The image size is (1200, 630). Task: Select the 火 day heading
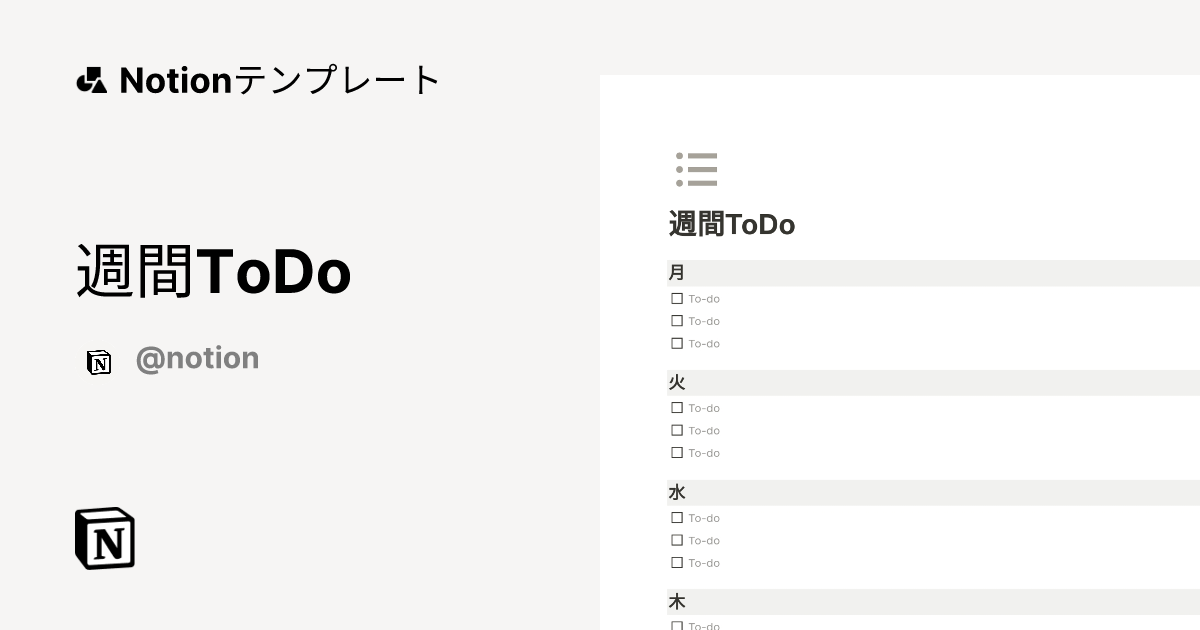tap(677, 383)
